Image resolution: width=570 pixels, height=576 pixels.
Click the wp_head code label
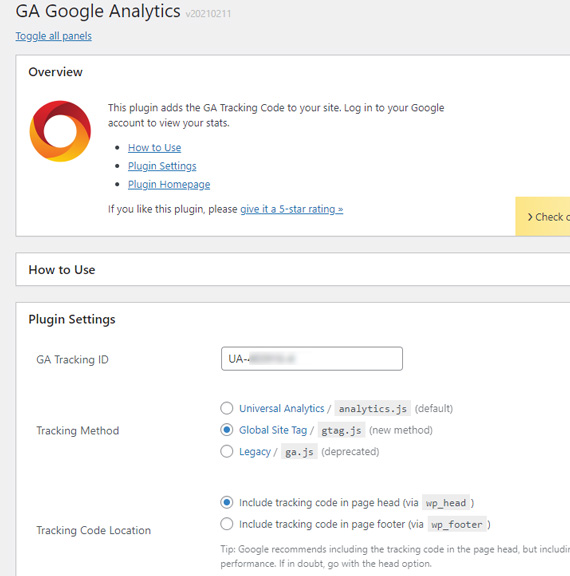446,503
